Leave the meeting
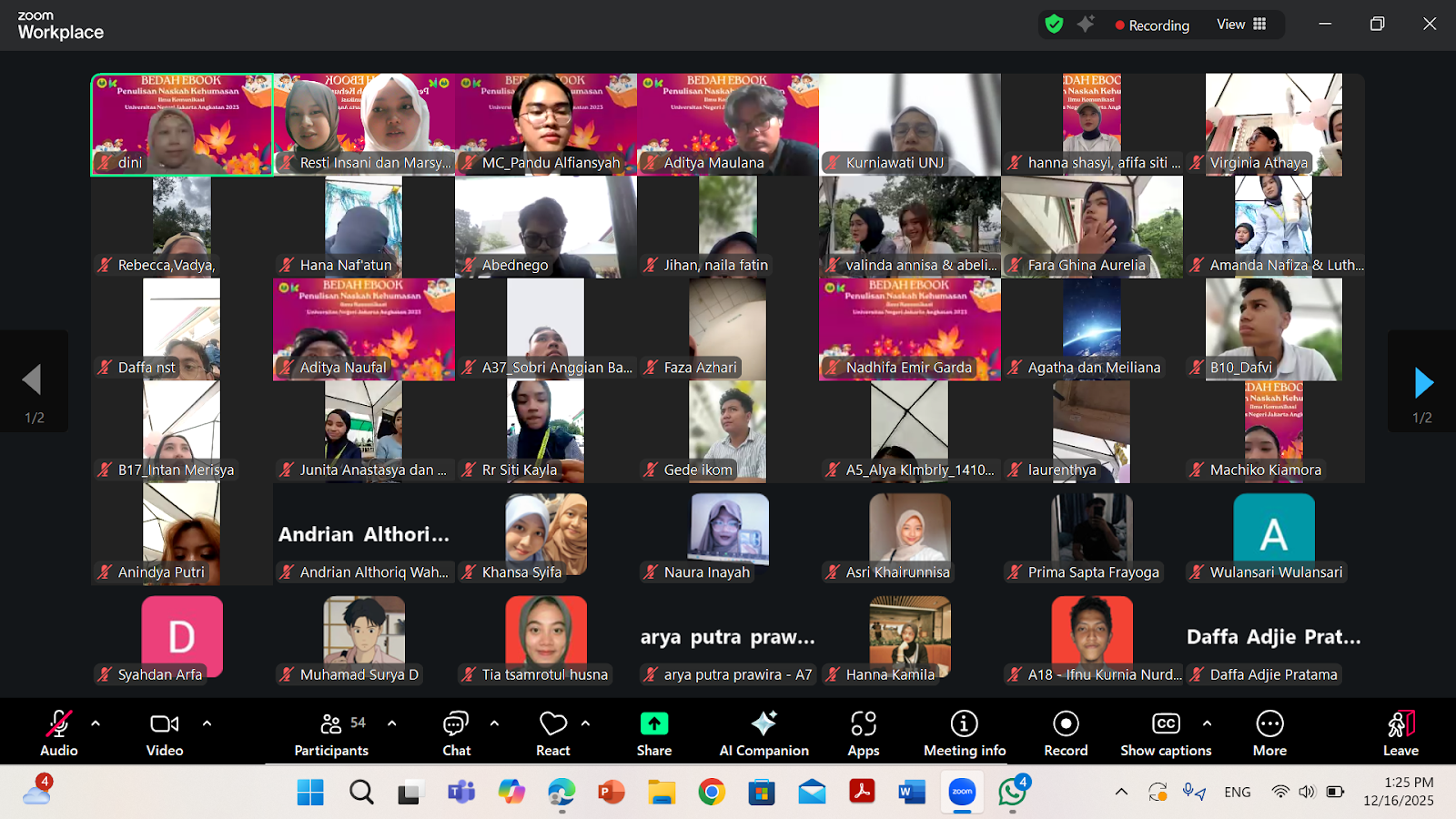The width and height of the screenshot is (1456, 819). pos(1400,733)
